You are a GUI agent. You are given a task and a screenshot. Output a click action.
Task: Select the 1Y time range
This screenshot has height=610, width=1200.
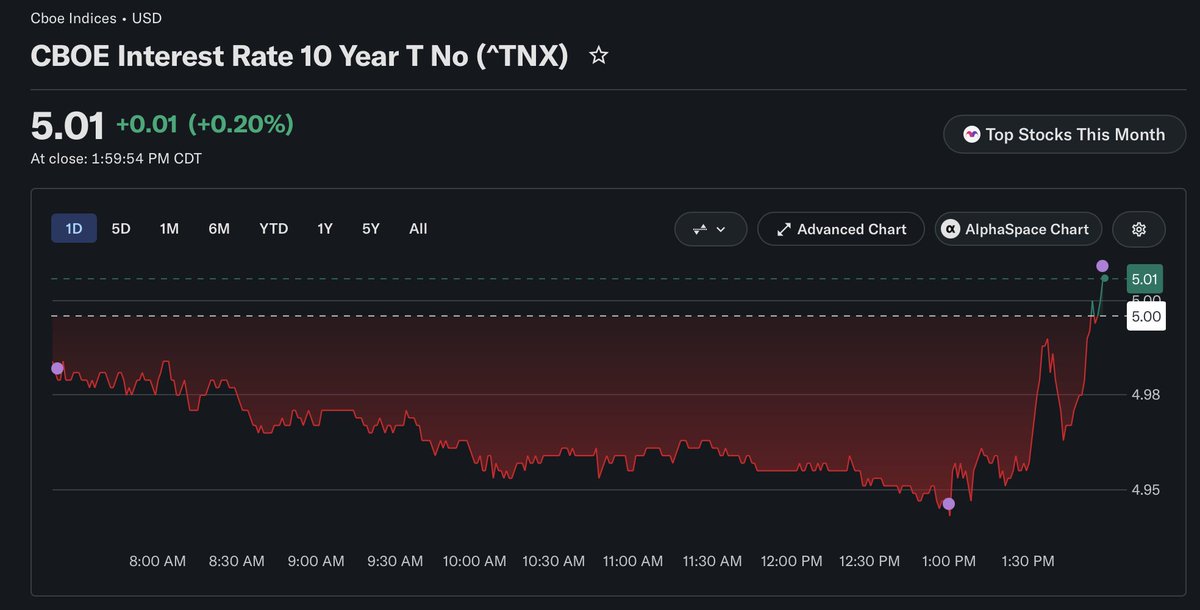[x=325, y=229]
